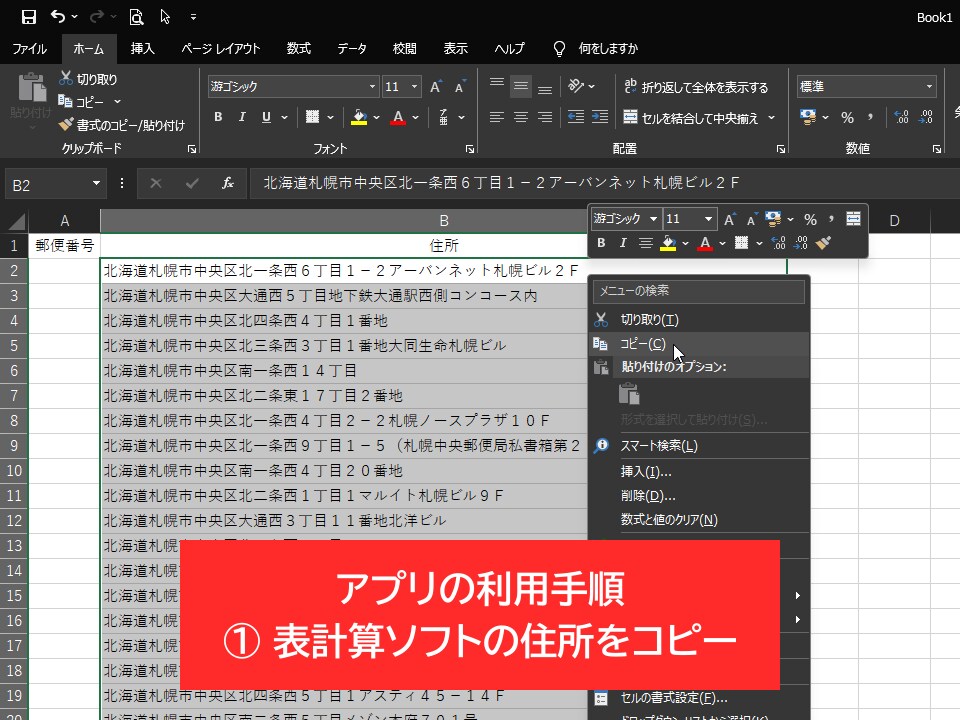Switch to the 数式 tab
960x720 pixels.
click(299, 48)
